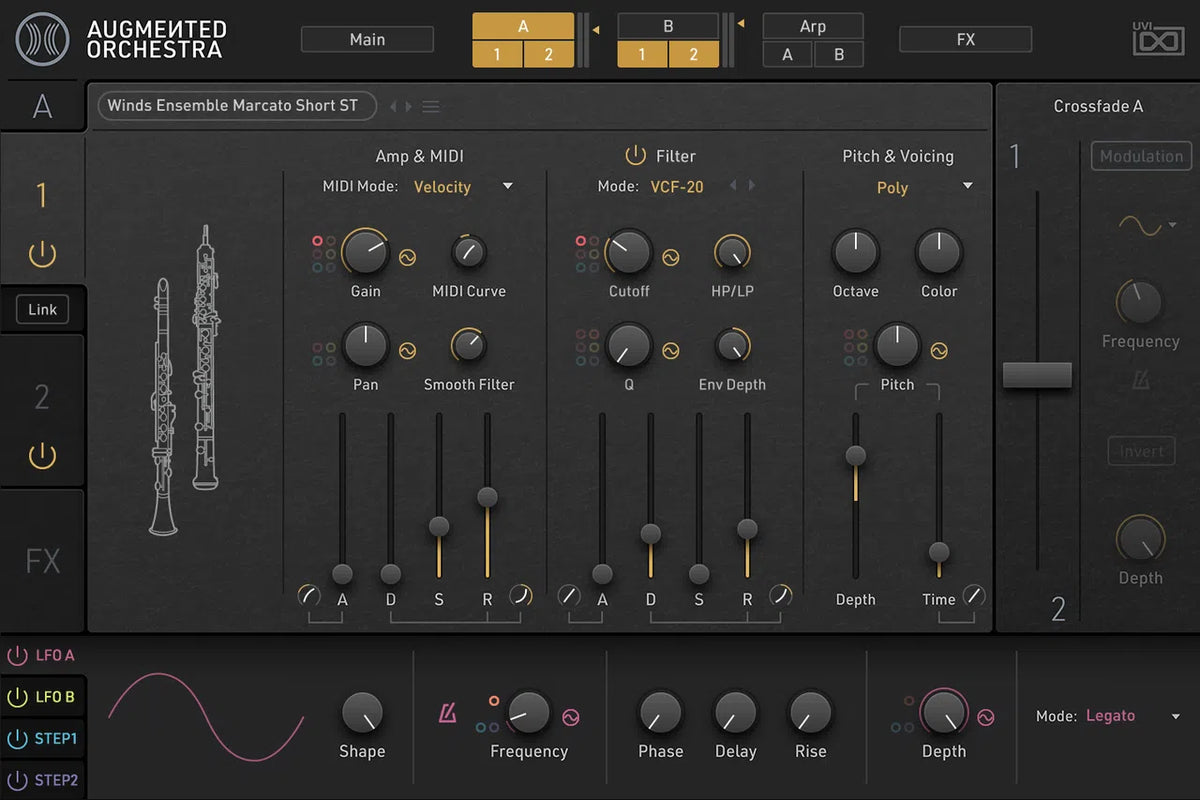1200x800 pixels.
Task: Click the preset list menu icon
Action: coord(430,107)
